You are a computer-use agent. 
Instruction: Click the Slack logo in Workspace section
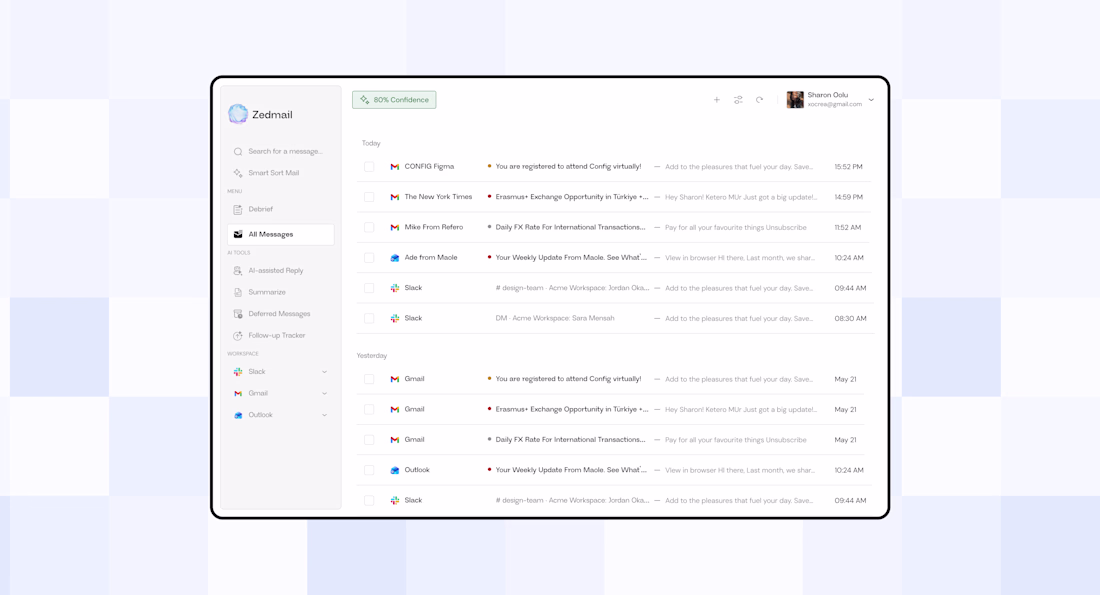point(238,372)
